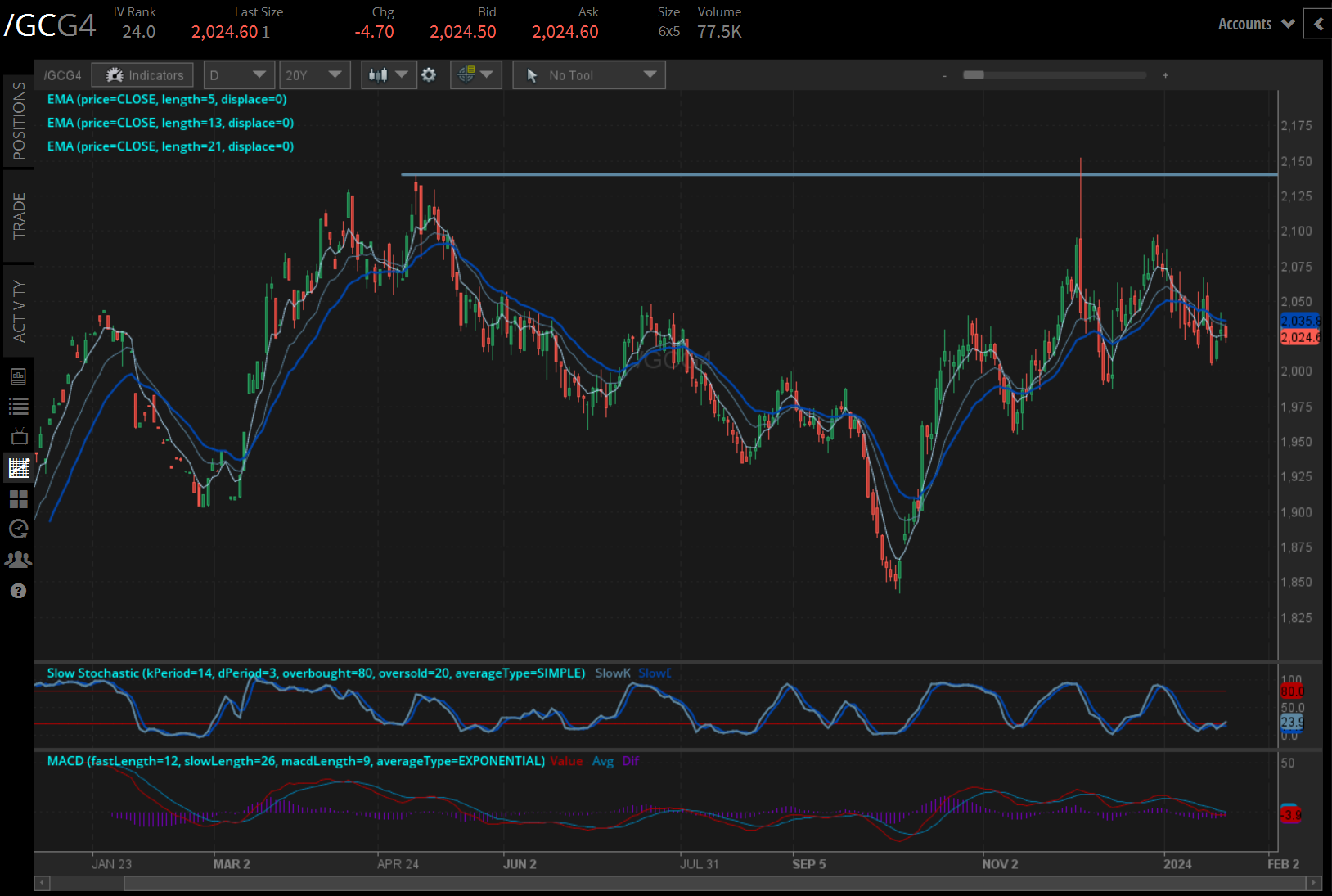Open the help question mark icon

click(x=18, y=591)
